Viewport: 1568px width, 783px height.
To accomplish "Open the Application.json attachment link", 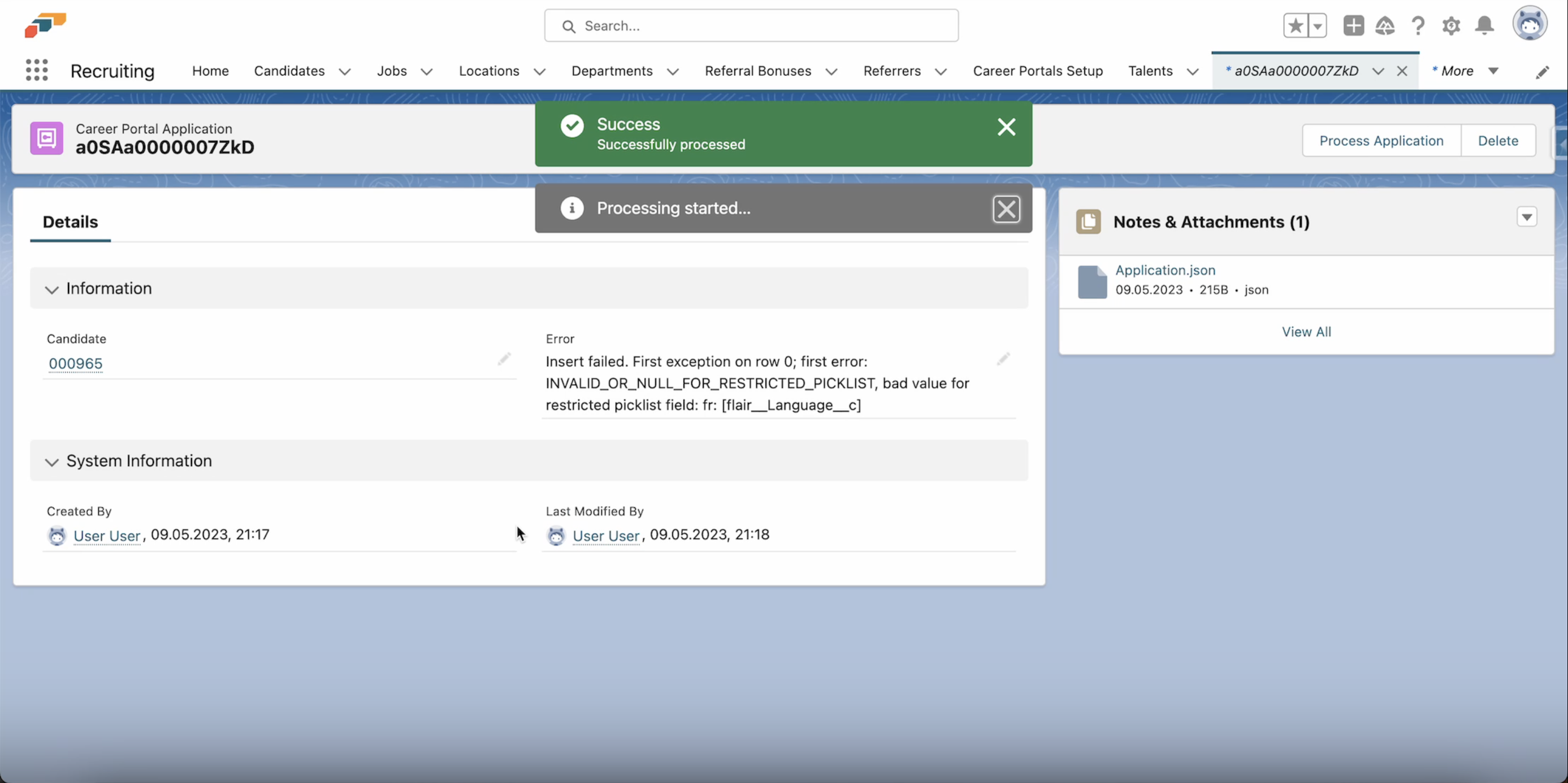I will tap(1164, 269).
